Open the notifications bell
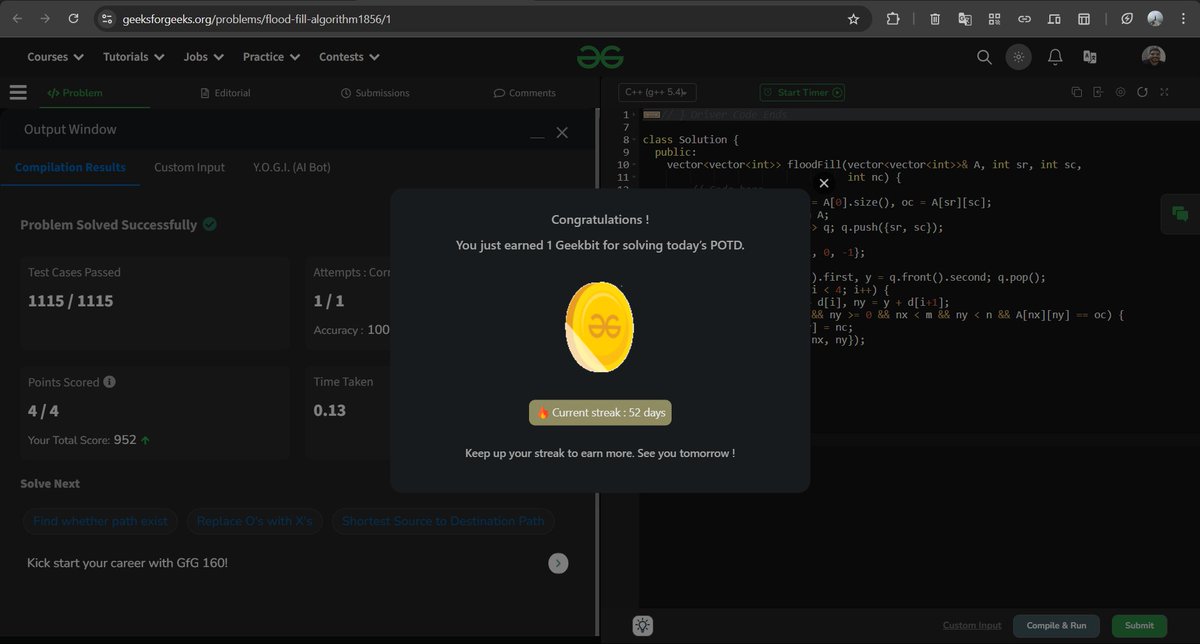 [x=1054, y=57]
